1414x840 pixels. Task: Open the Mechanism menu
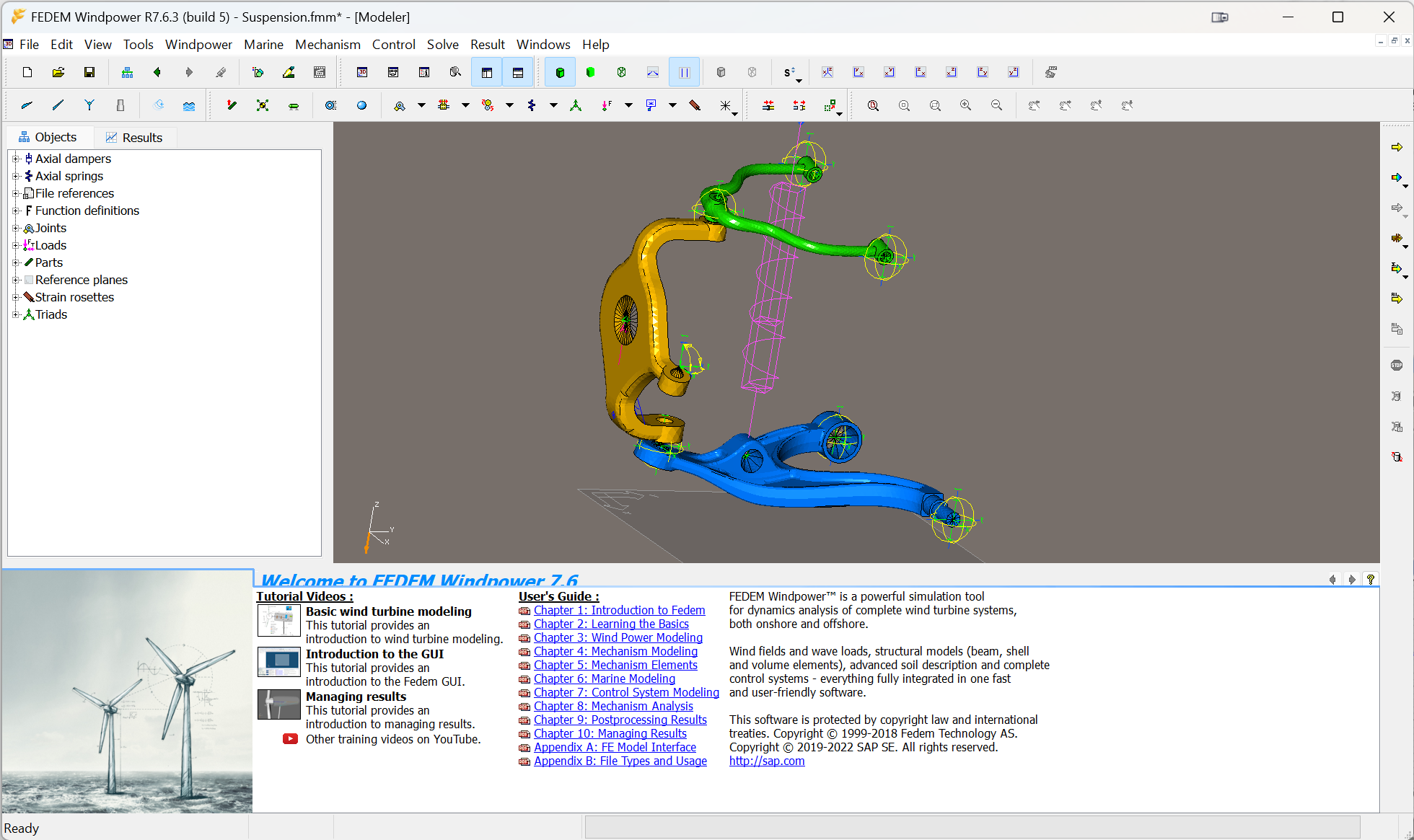(328, 44)
